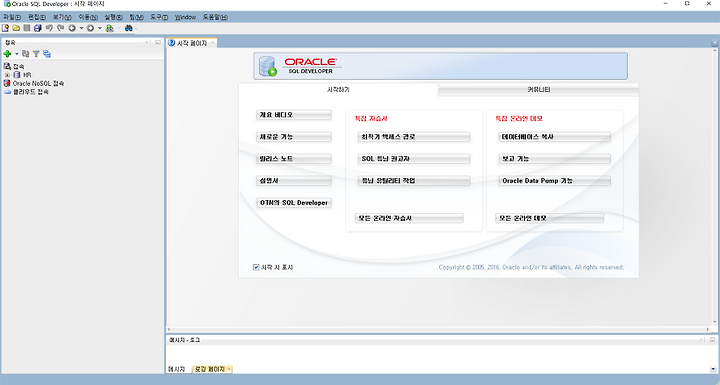Click the cloud icon beside 클라우드 접속
The height and width of the screenshot is (385, 720).
(x=7, y=92)
